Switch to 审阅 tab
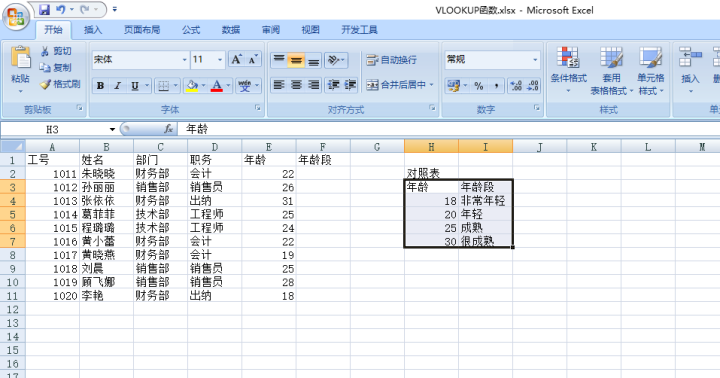Image resolution: width=720 pixels, height=378 pixels. click(271, 30)
